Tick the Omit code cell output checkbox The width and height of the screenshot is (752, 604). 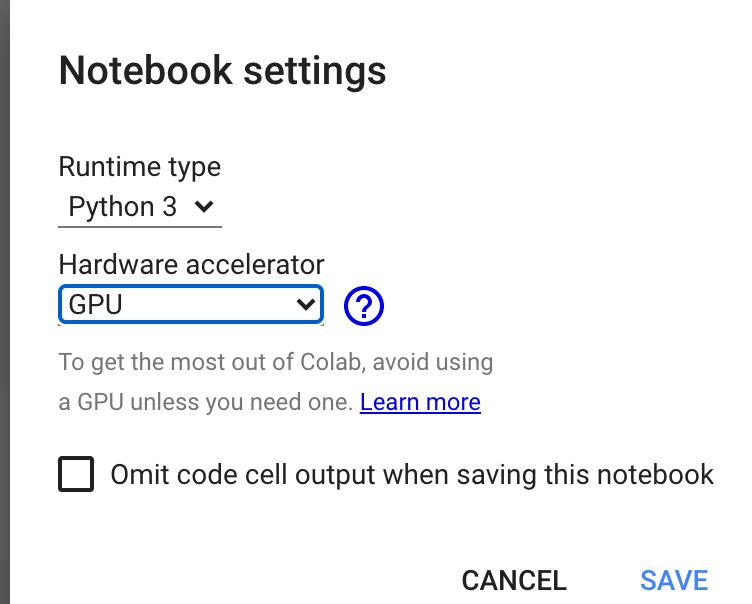point(76,474)
